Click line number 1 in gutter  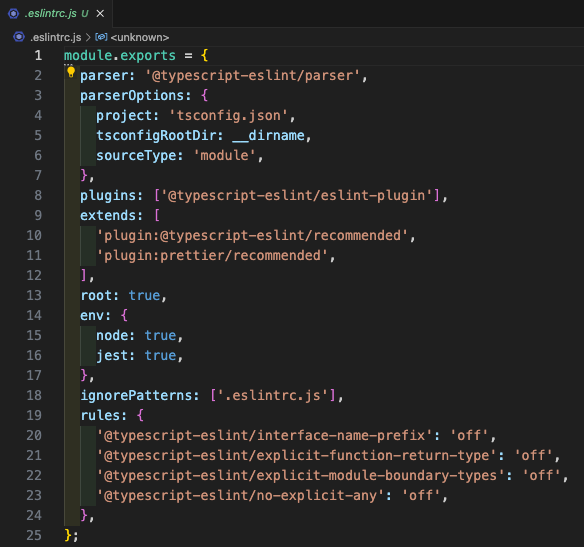pyautogui.click(x=38, y=55)
